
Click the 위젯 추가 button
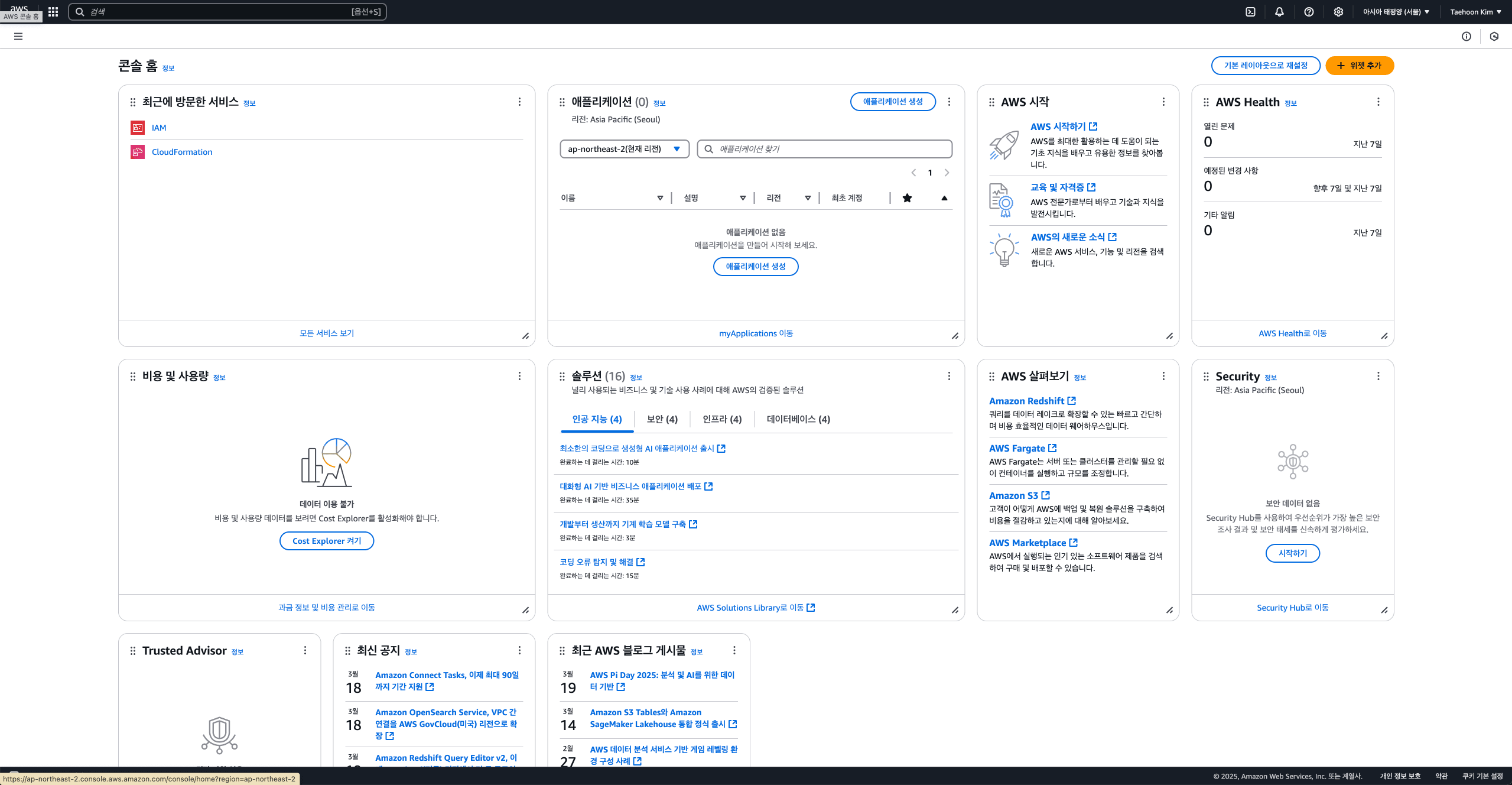(x=1360, y=66)
